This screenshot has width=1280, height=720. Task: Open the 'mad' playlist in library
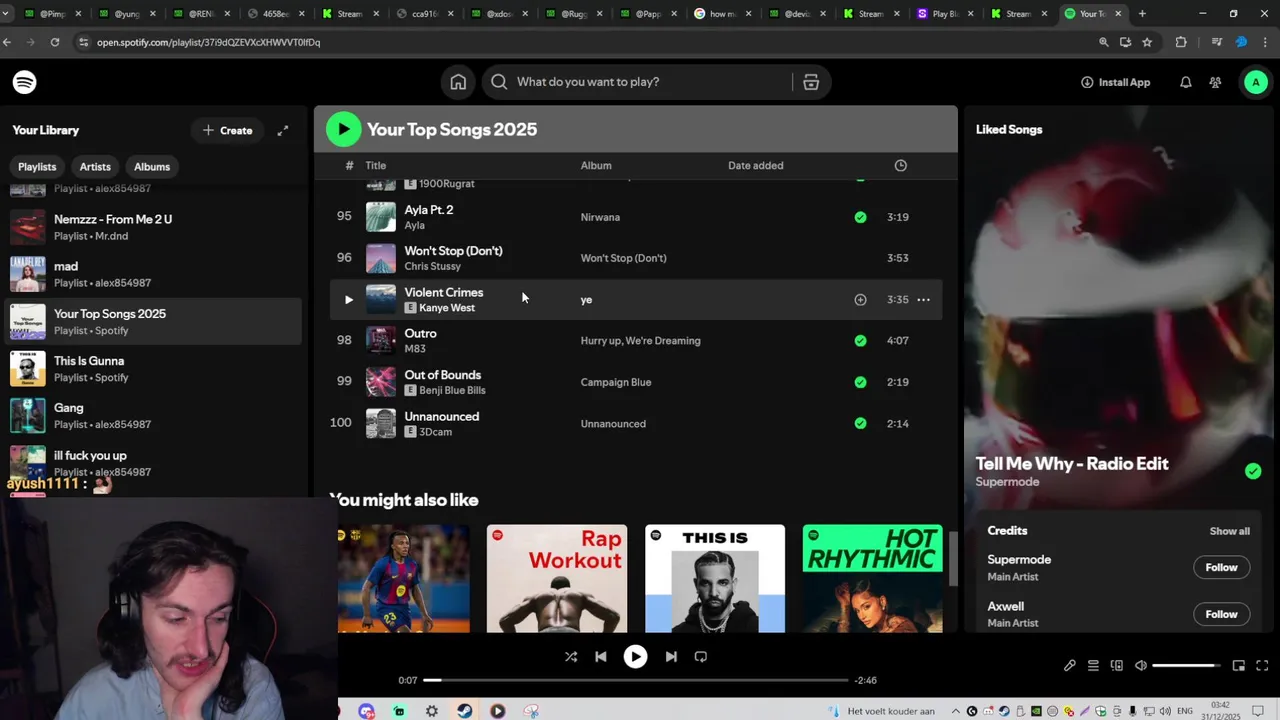[x=153, y=274]
